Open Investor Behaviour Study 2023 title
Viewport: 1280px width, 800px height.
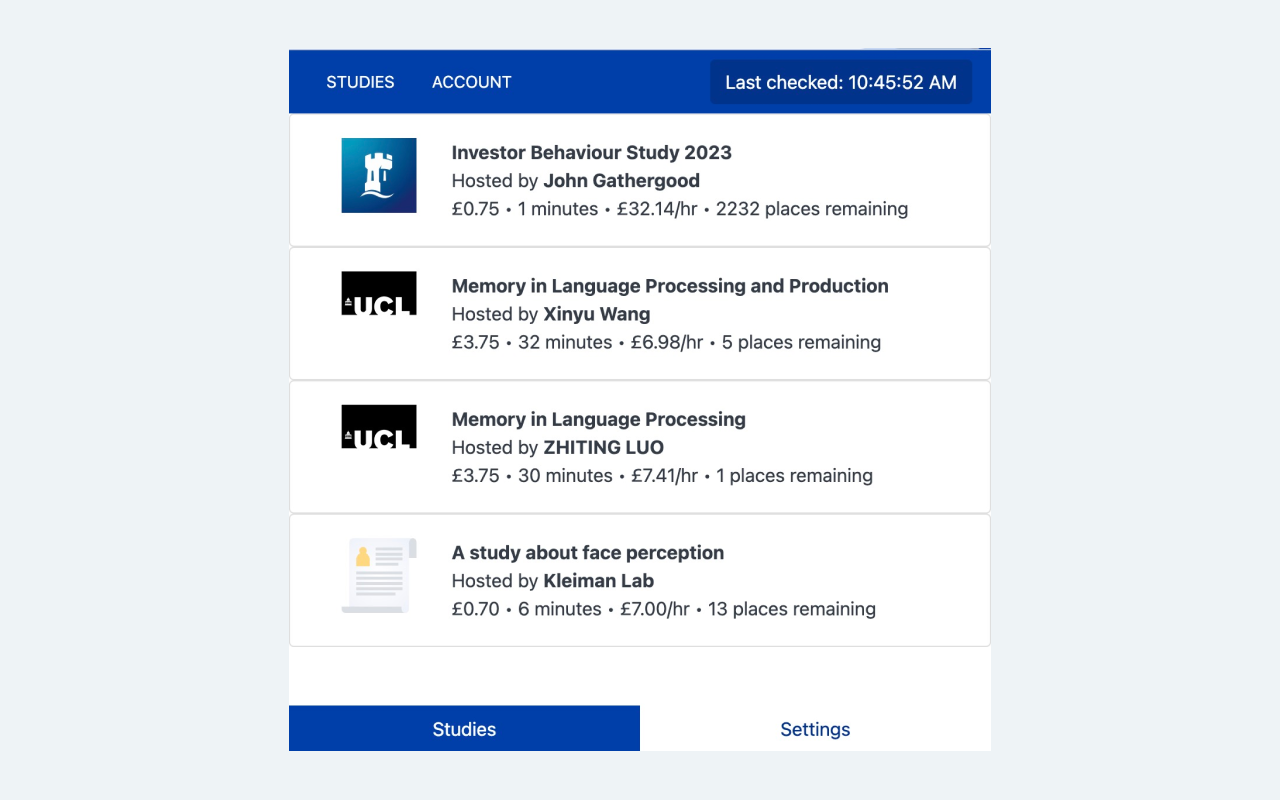[x=591, y=153]
